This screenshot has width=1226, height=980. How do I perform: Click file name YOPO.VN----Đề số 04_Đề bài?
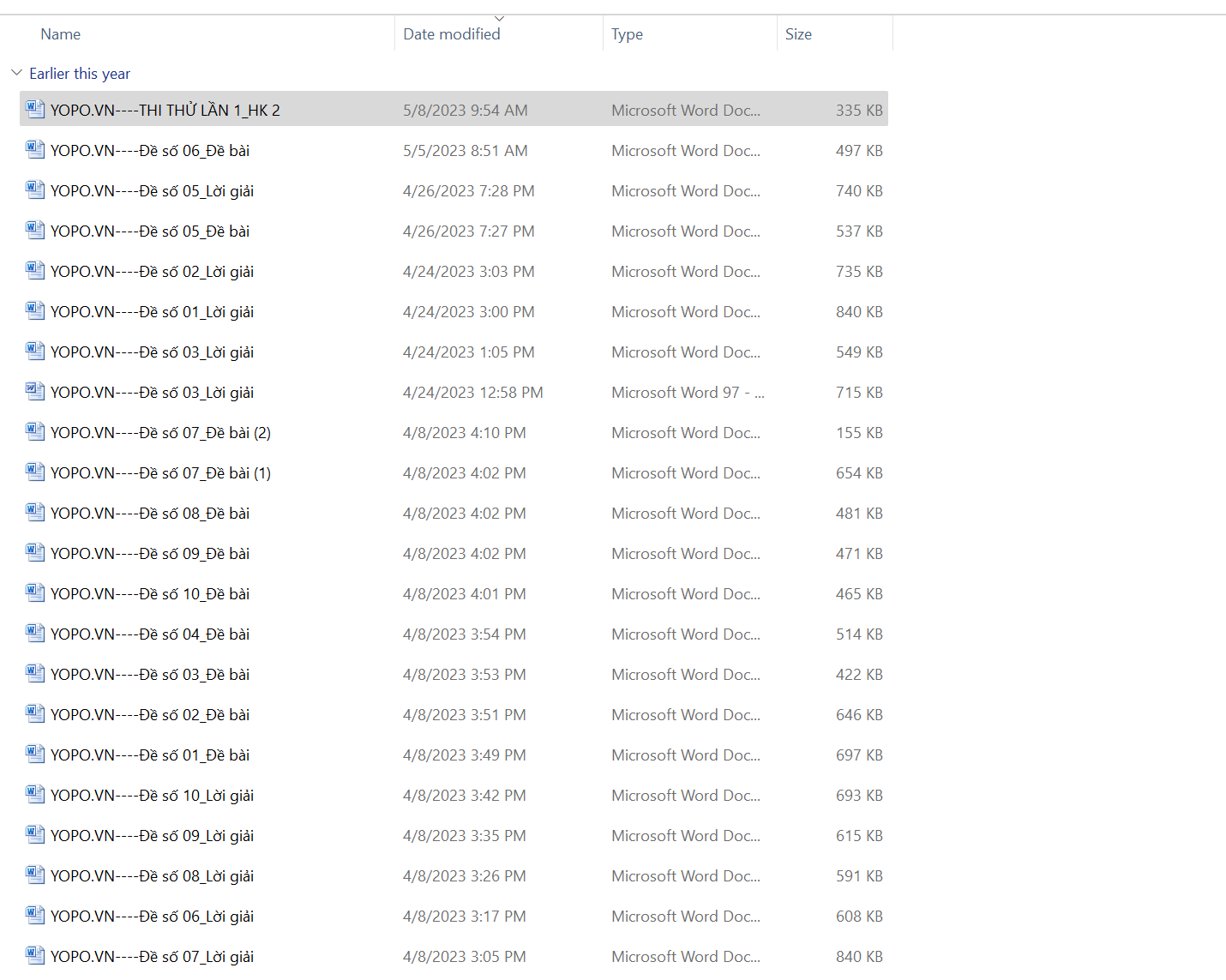(150, 634)
